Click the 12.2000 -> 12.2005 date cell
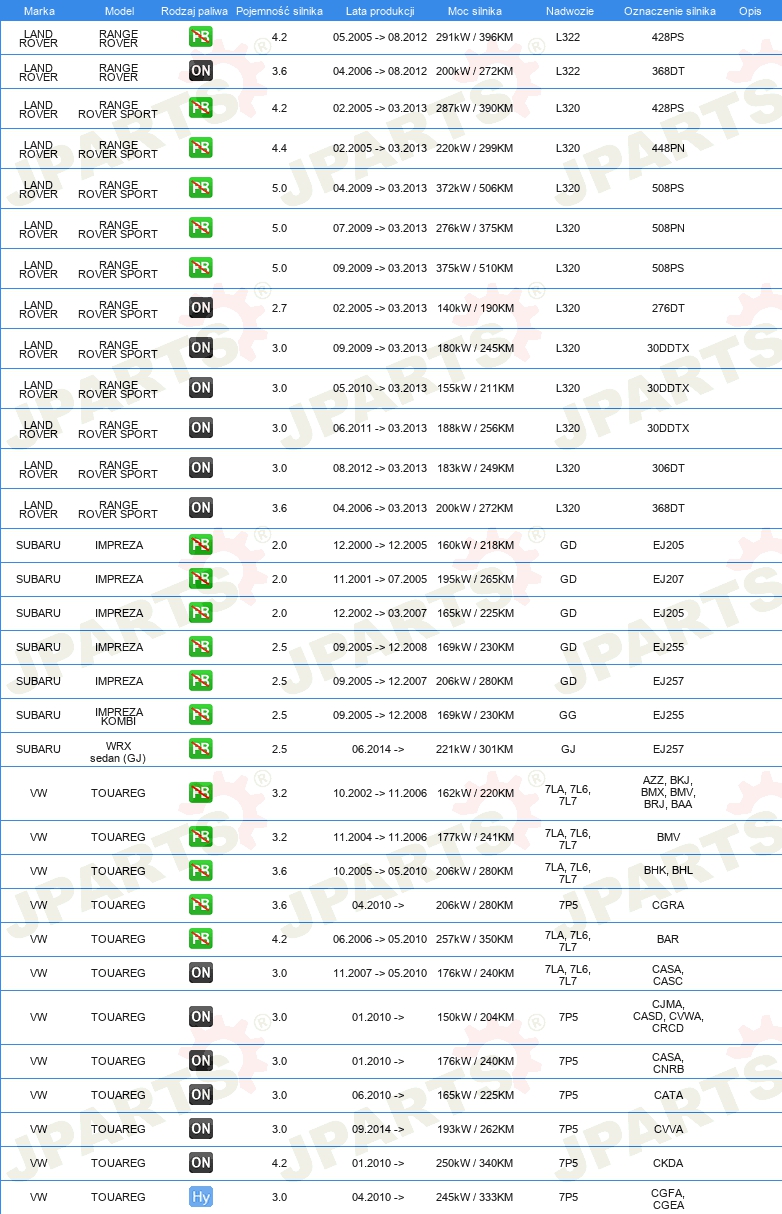The image size is (782, 1214). pyautogui.click(x=380, y=545)
